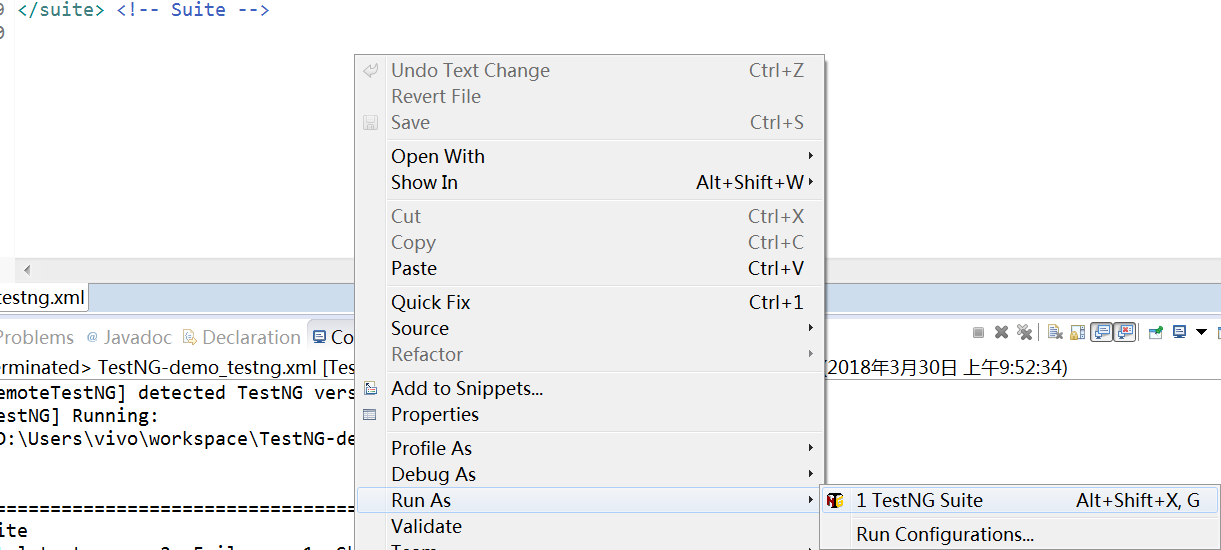Switch to the Javadoc tab
Viewport: 1221px width, 550px height.
(x=137, y=338)
